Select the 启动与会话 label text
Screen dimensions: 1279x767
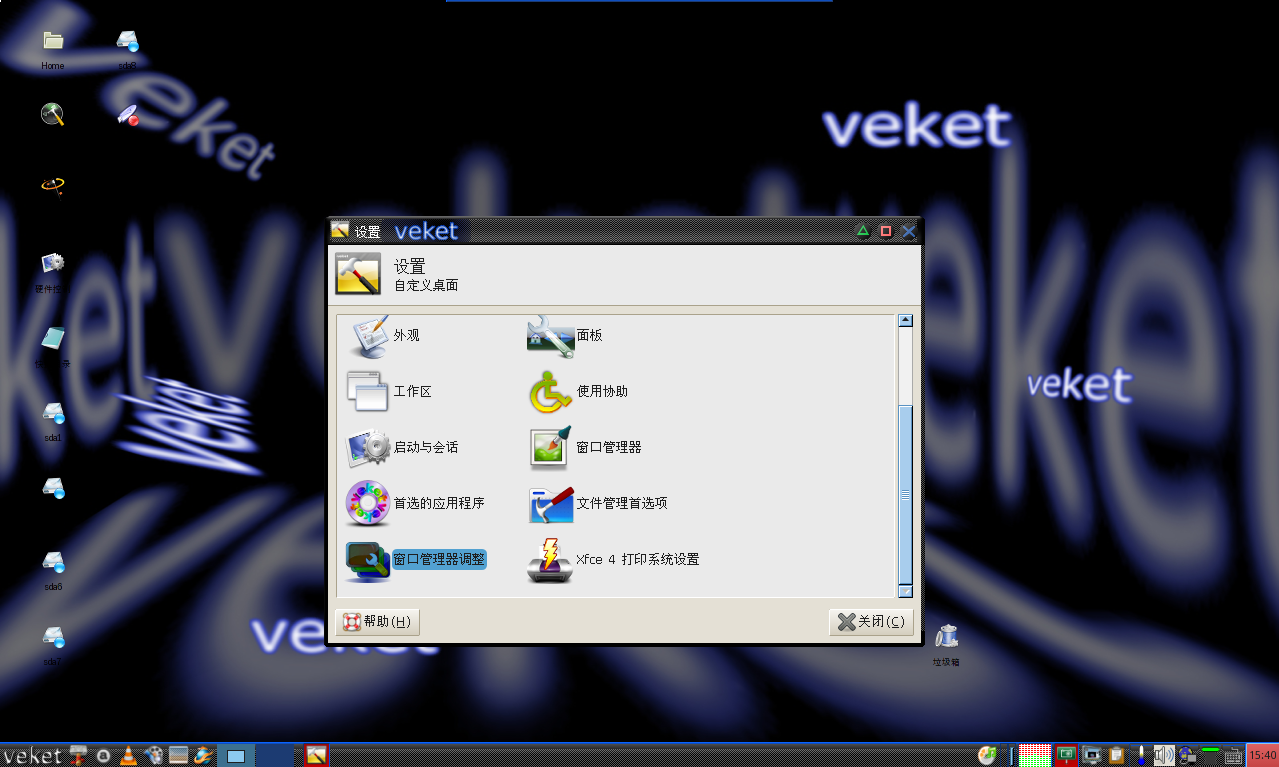[426, 447]
